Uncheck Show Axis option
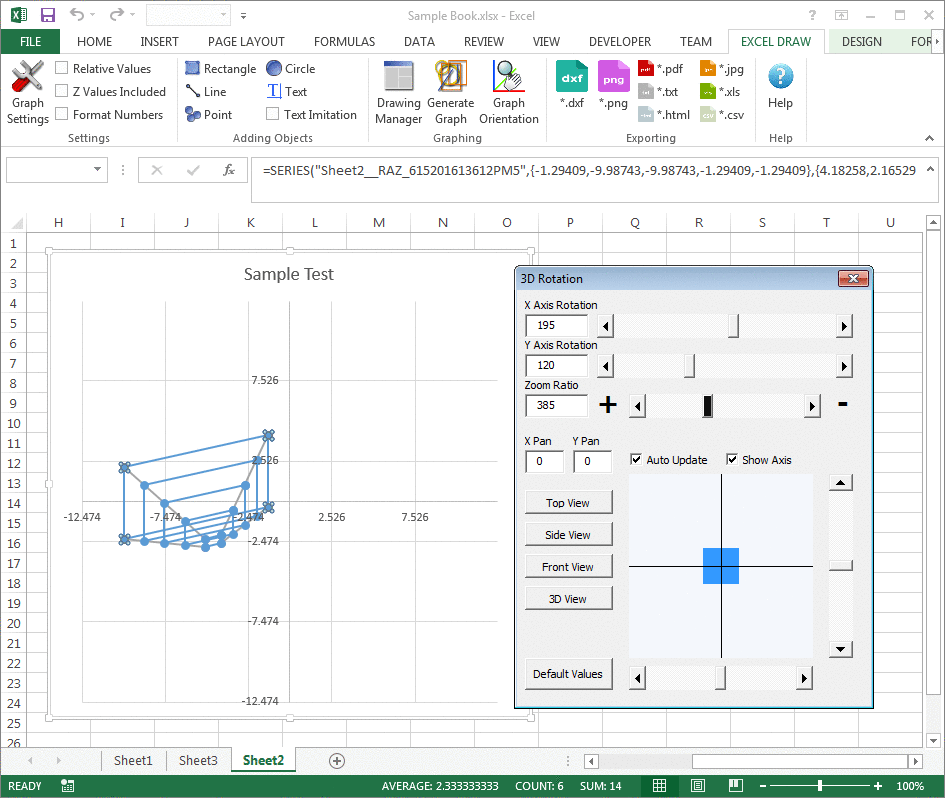This screenshot has height=798, width=945. pyautogui.click(x=732, y=459)
